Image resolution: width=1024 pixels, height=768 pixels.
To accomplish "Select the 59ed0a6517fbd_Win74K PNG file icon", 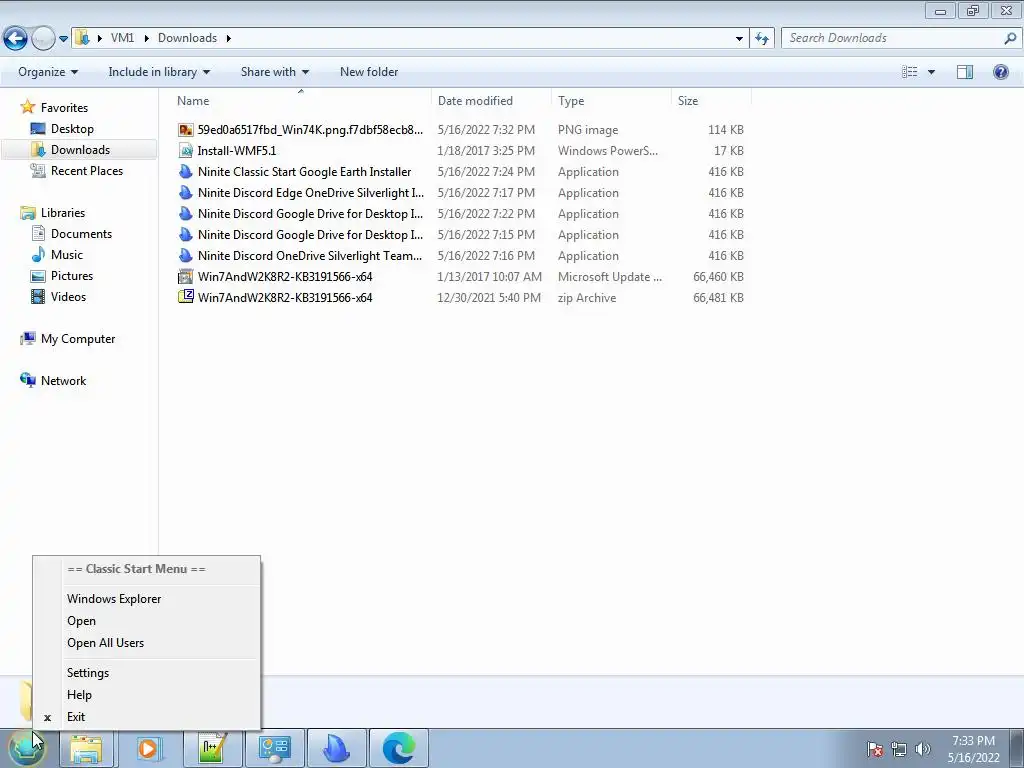I will pos(185,130).
